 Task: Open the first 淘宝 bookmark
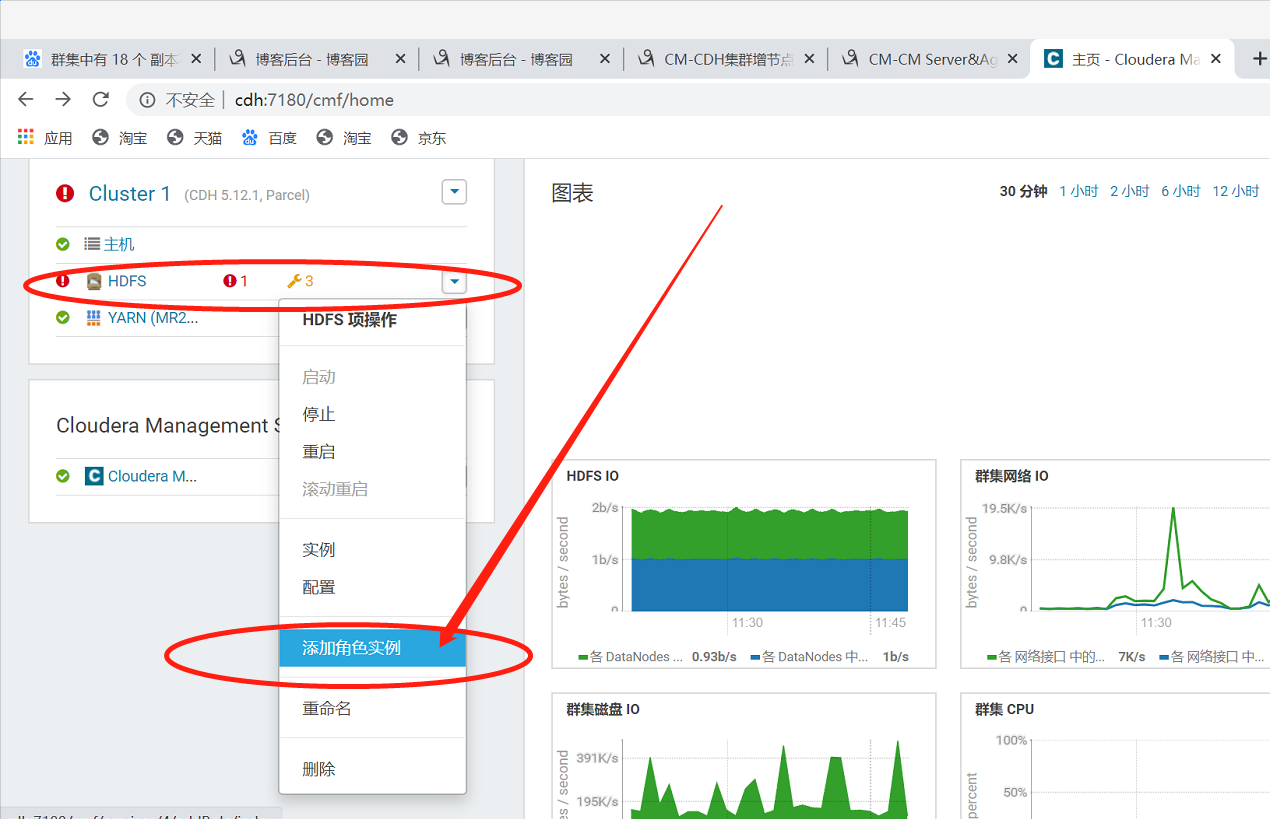(x=120, y=138)
